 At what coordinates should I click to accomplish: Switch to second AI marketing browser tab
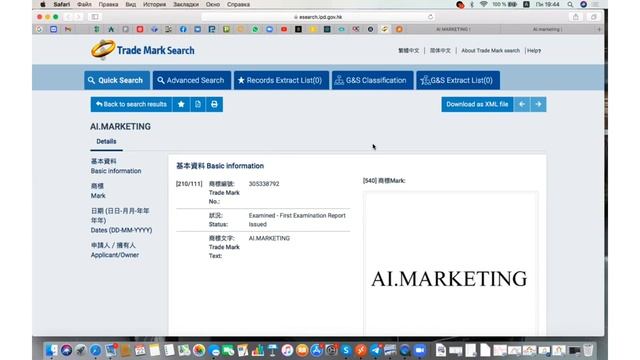[x=548, y=29]
